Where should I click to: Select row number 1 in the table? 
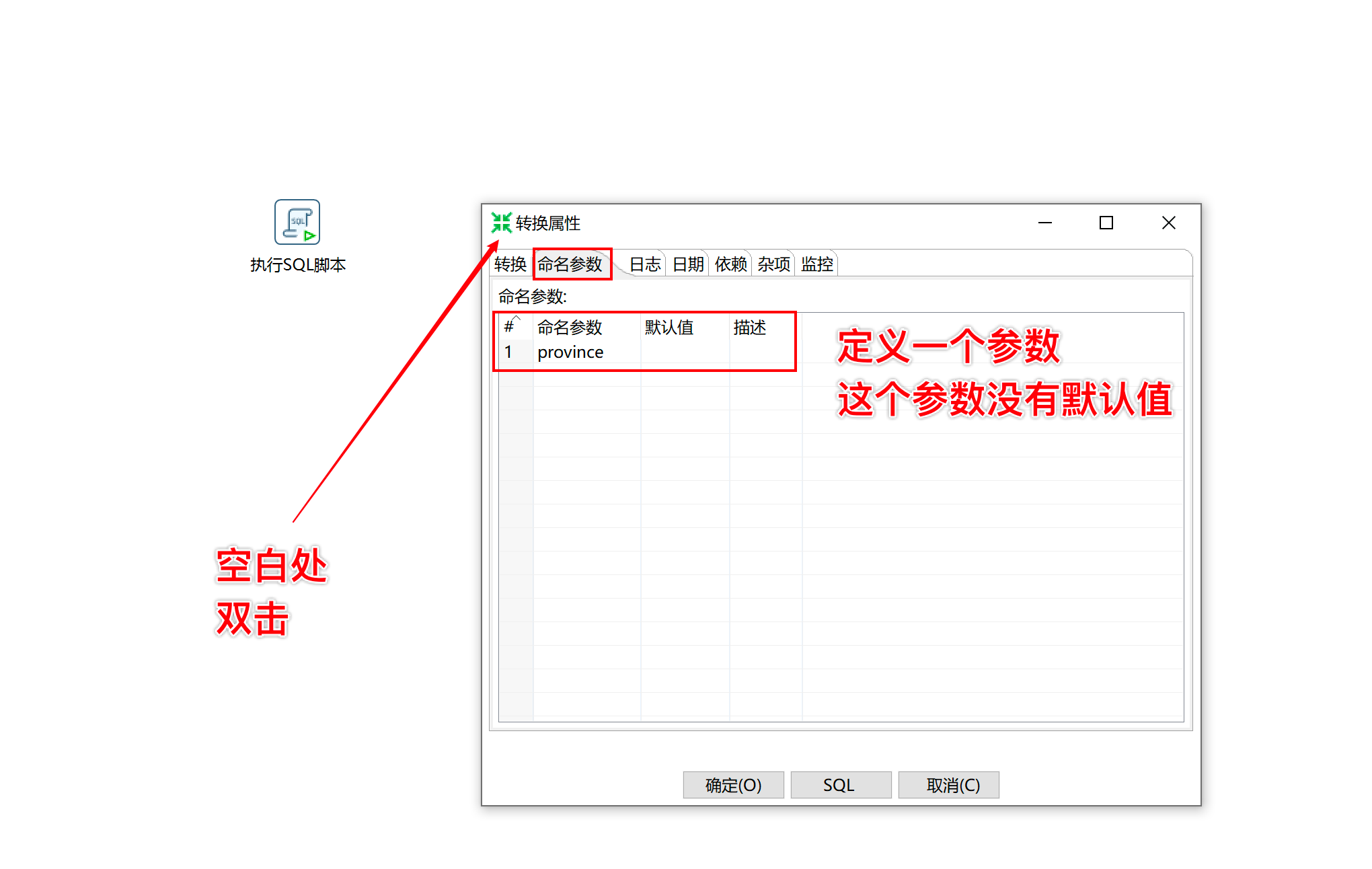(x=516, y=352)
